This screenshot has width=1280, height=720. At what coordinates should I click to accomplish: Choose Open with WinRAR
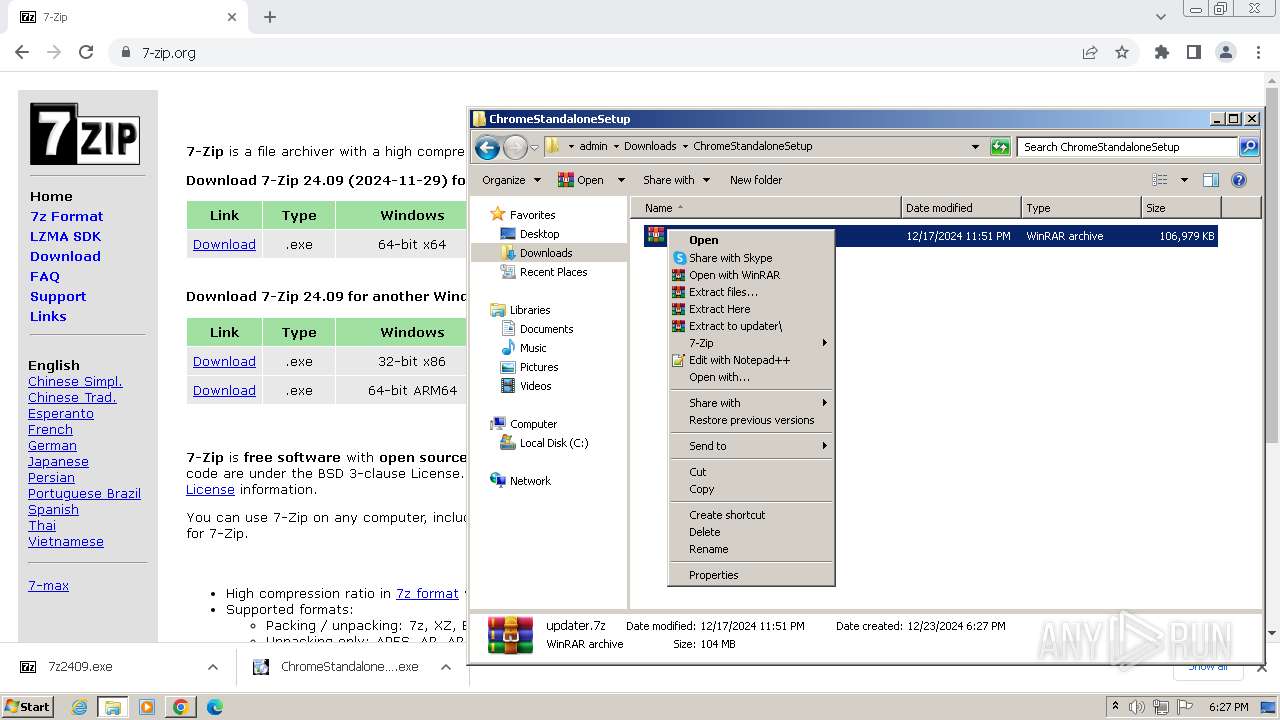pos(751,275)
